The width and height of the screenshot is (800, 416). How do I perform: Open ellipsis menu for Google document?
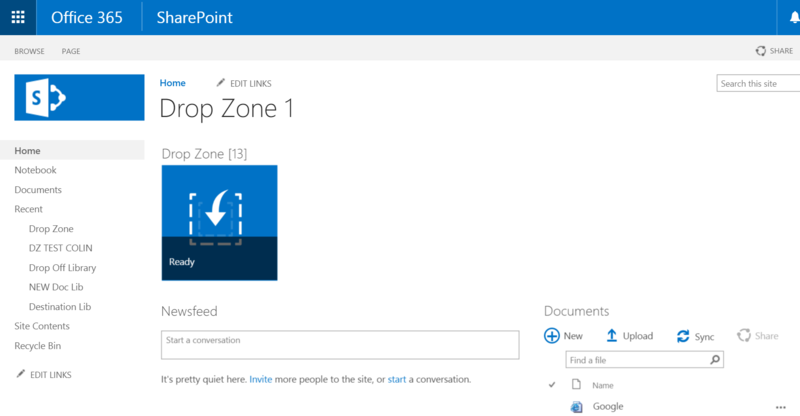781,407
